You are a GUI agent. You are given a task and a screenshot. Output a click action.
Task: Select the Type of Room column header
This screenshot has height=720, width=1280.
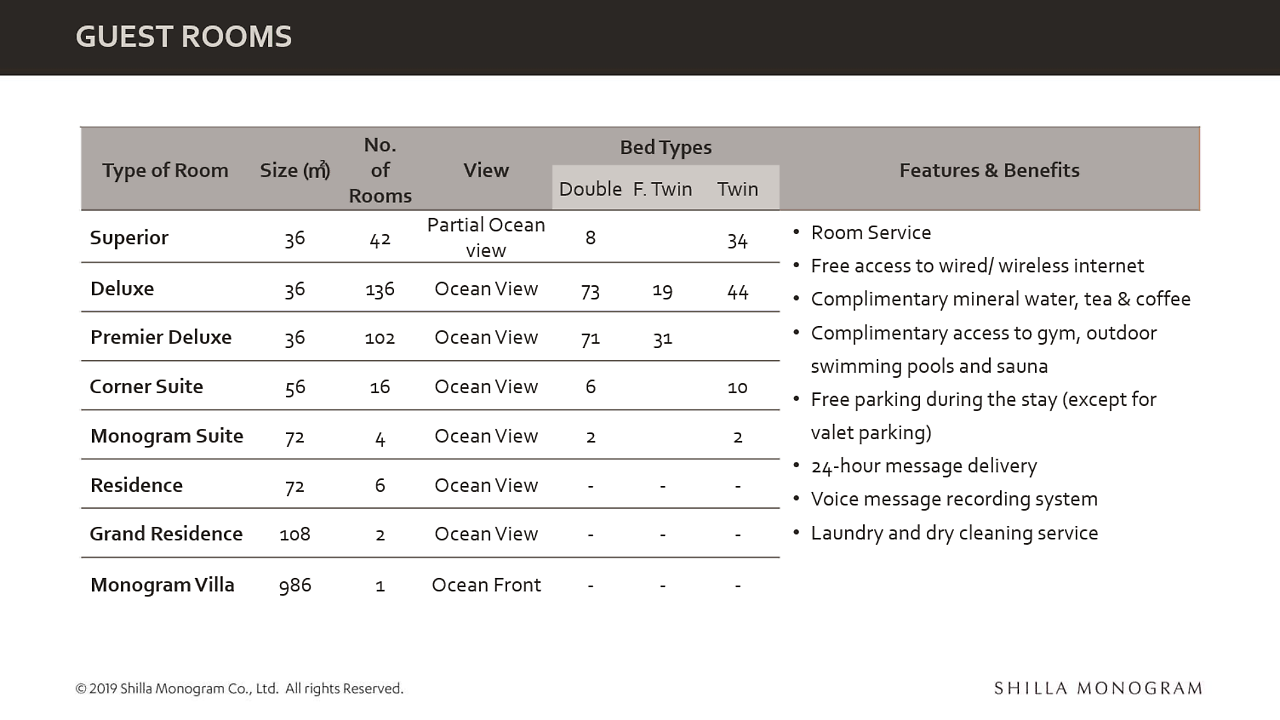[165, 170]
